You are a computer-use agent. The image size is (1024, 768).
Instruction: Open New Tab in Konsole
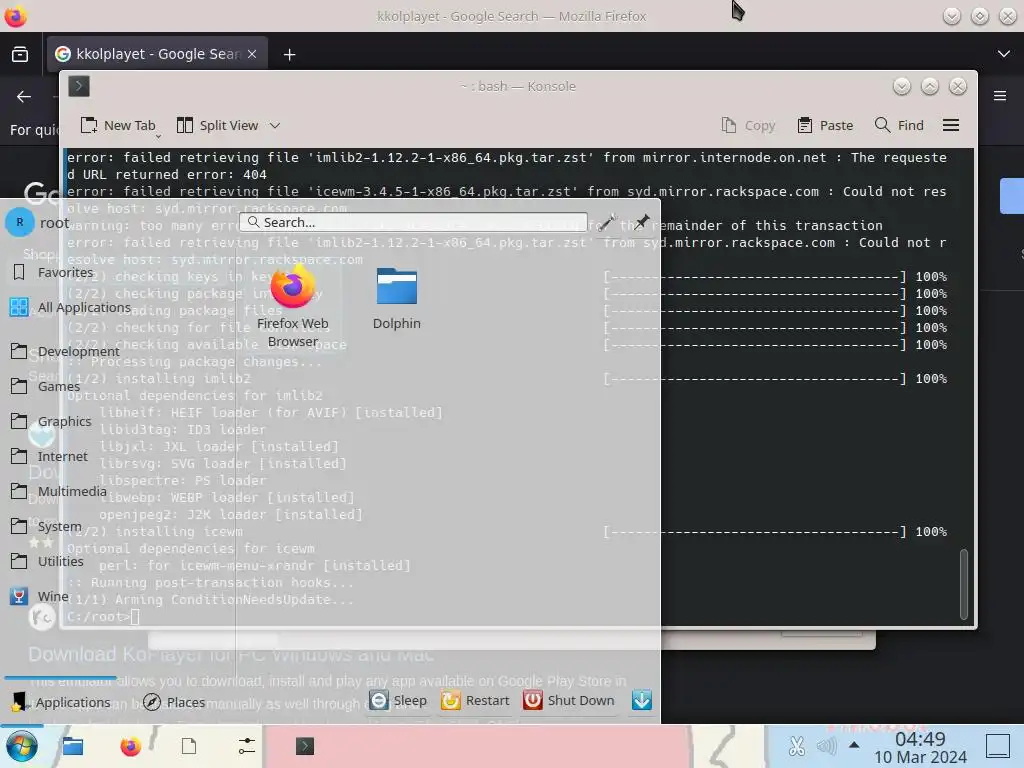[x=118, y=125]
